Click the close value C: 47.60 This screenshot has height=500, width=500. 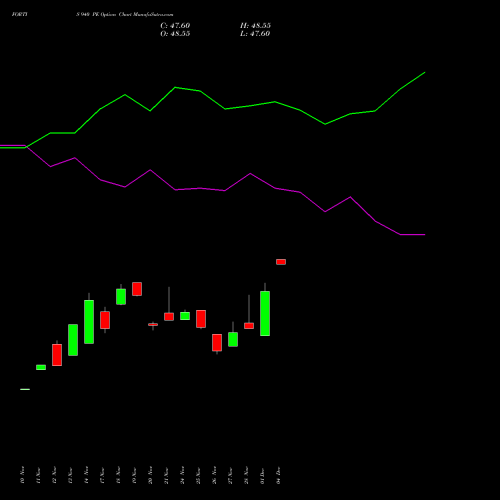pyautogui.click(x=175, y=26)
